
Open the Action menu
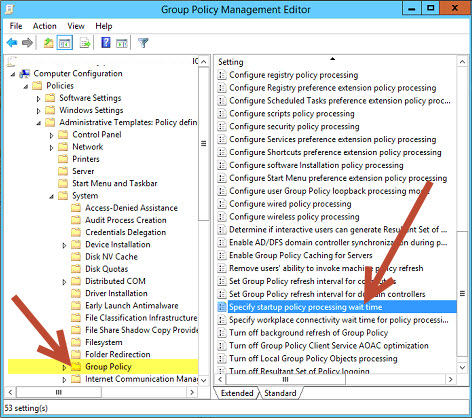pos(44,26)
